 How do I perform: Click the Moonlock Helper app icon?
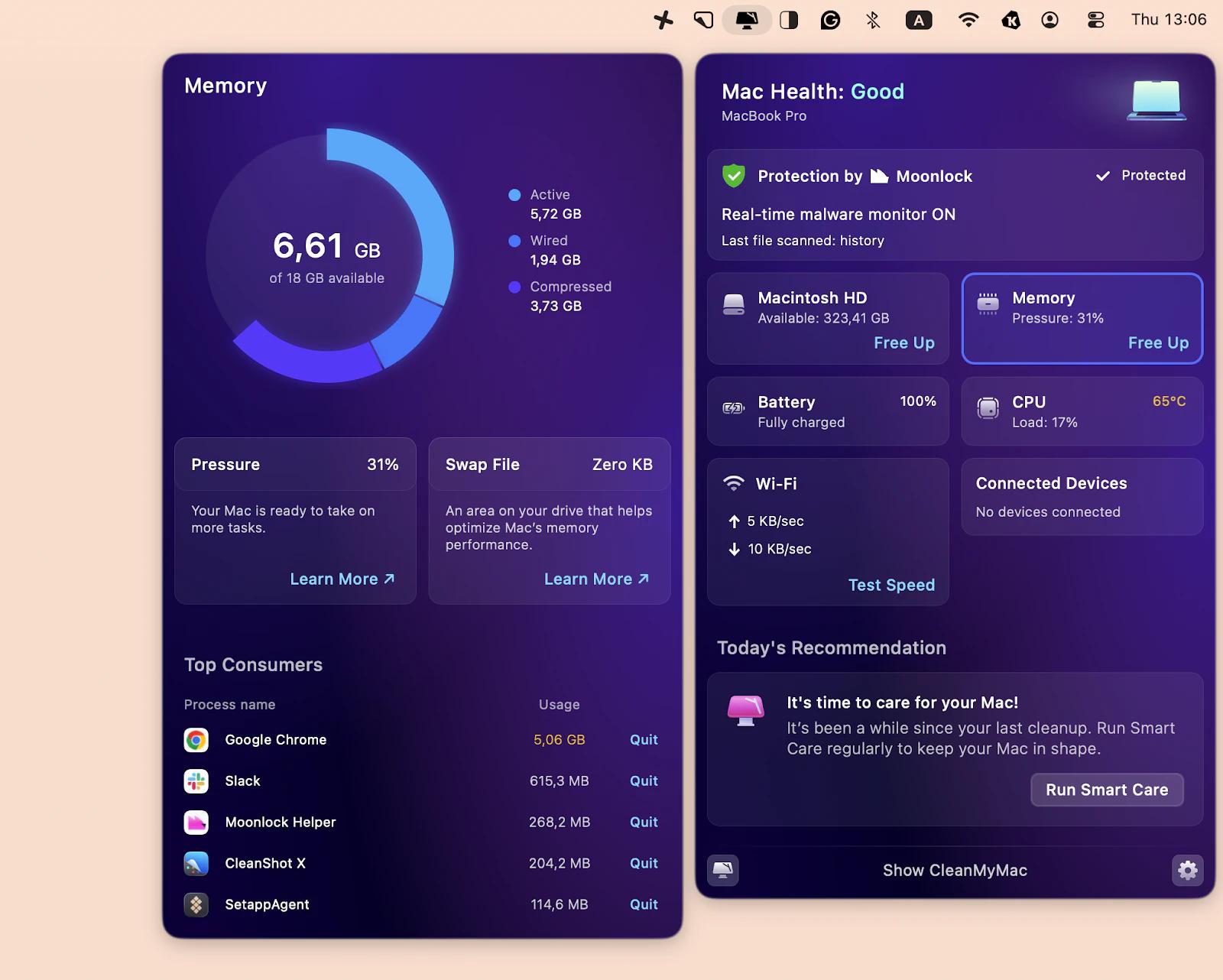pos(196,822)
